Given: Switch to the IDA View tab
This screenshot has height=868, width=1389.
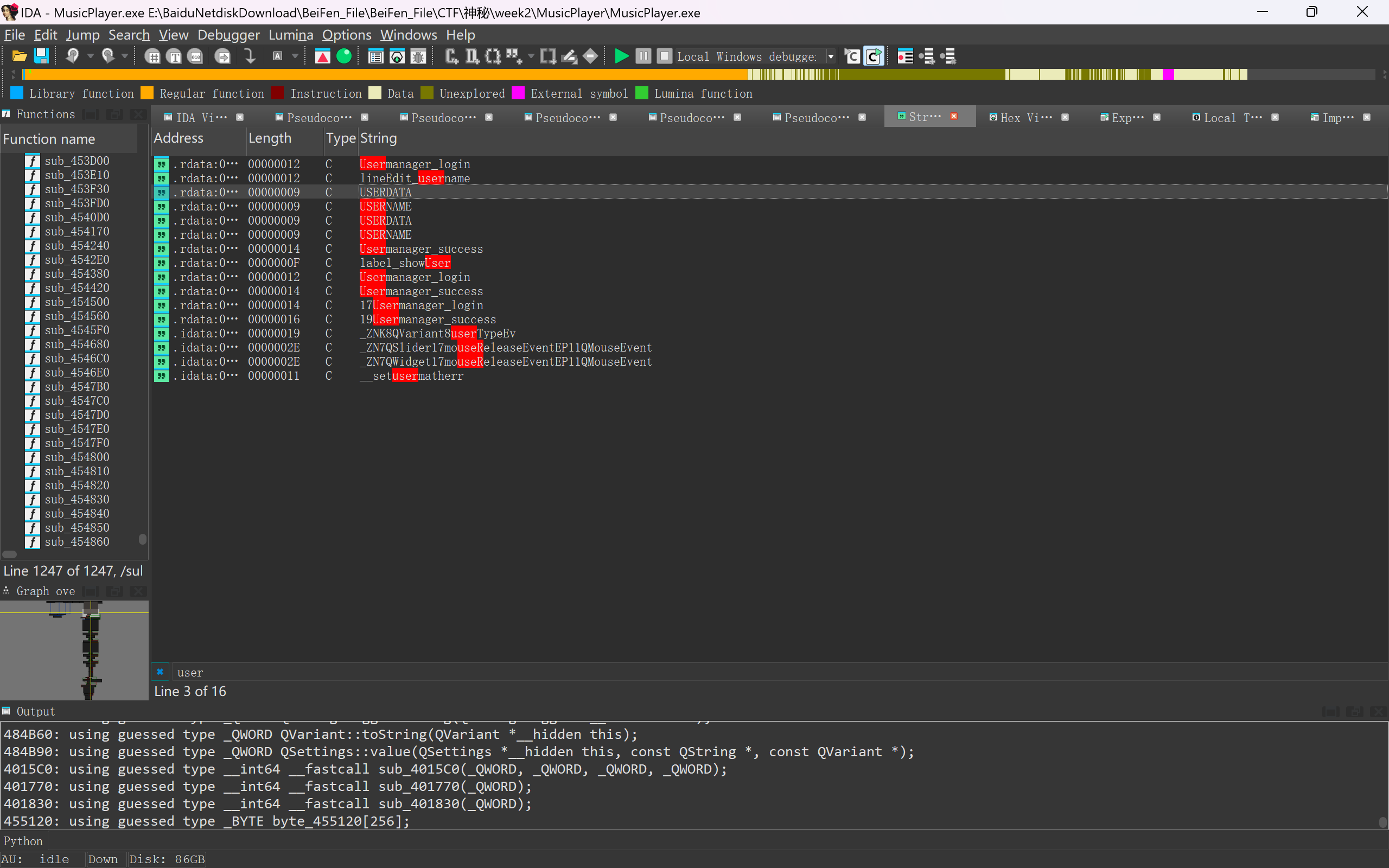Looking at the screenshot, I should [x=201, y=117].
